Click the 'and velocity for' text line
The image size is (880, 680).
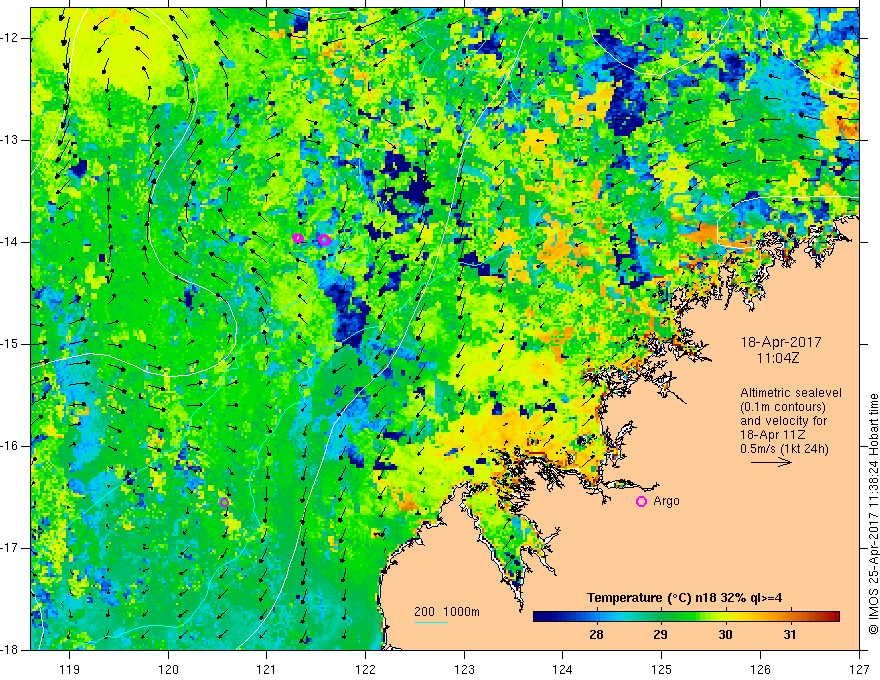pyautogui.click(x=783, y=421)
